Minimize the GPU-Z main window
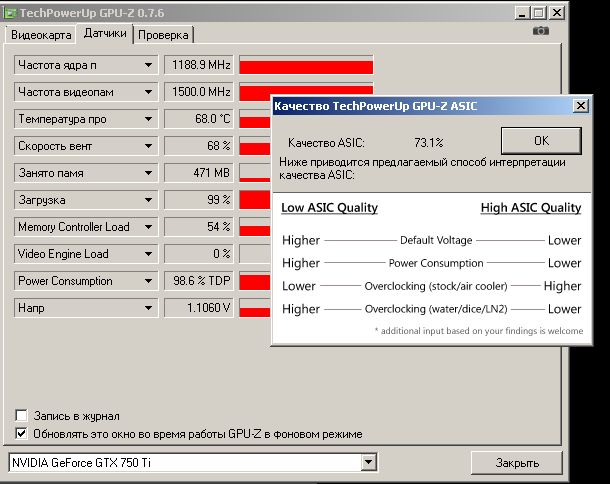Image resolution: width=610 pixels, height=484 pixels. [522, 13]
